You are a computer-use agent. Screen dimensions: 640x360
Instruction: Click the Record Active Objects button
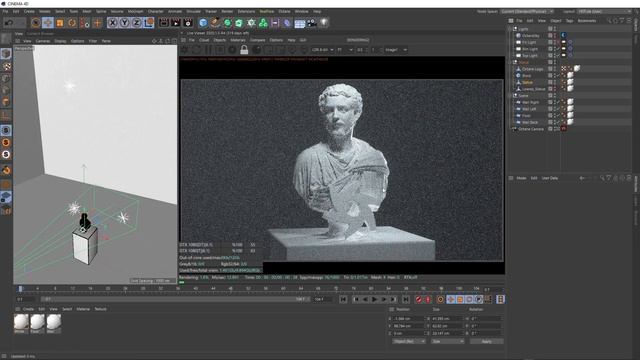[419, 300]
